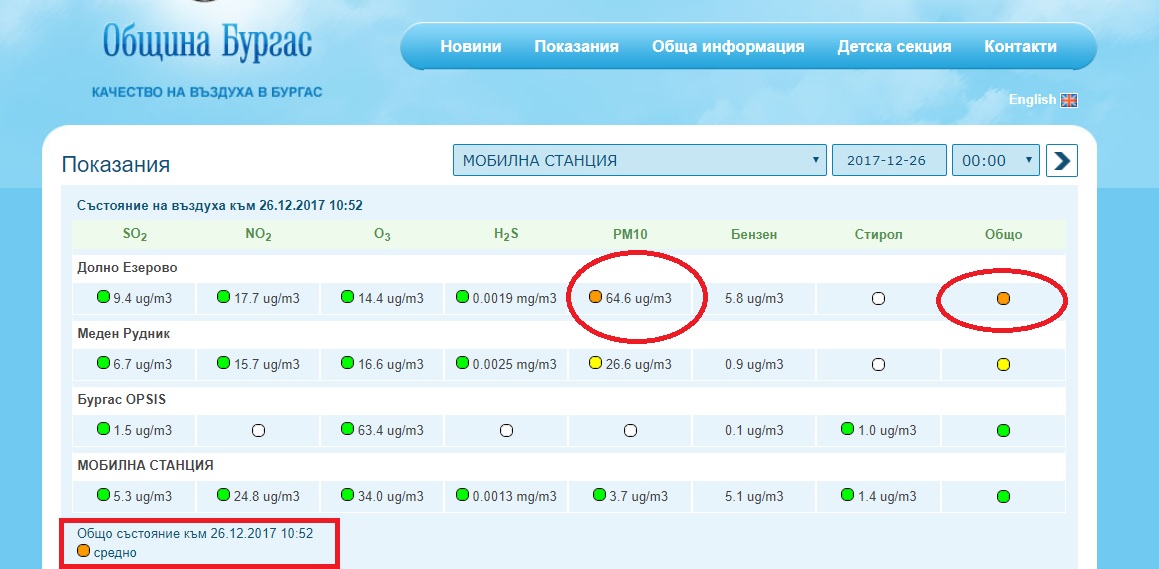Image resolution: width=1159 pixels, height=569 pixels.
Task: Click the Бензен column header
Action: click(754, 235)
